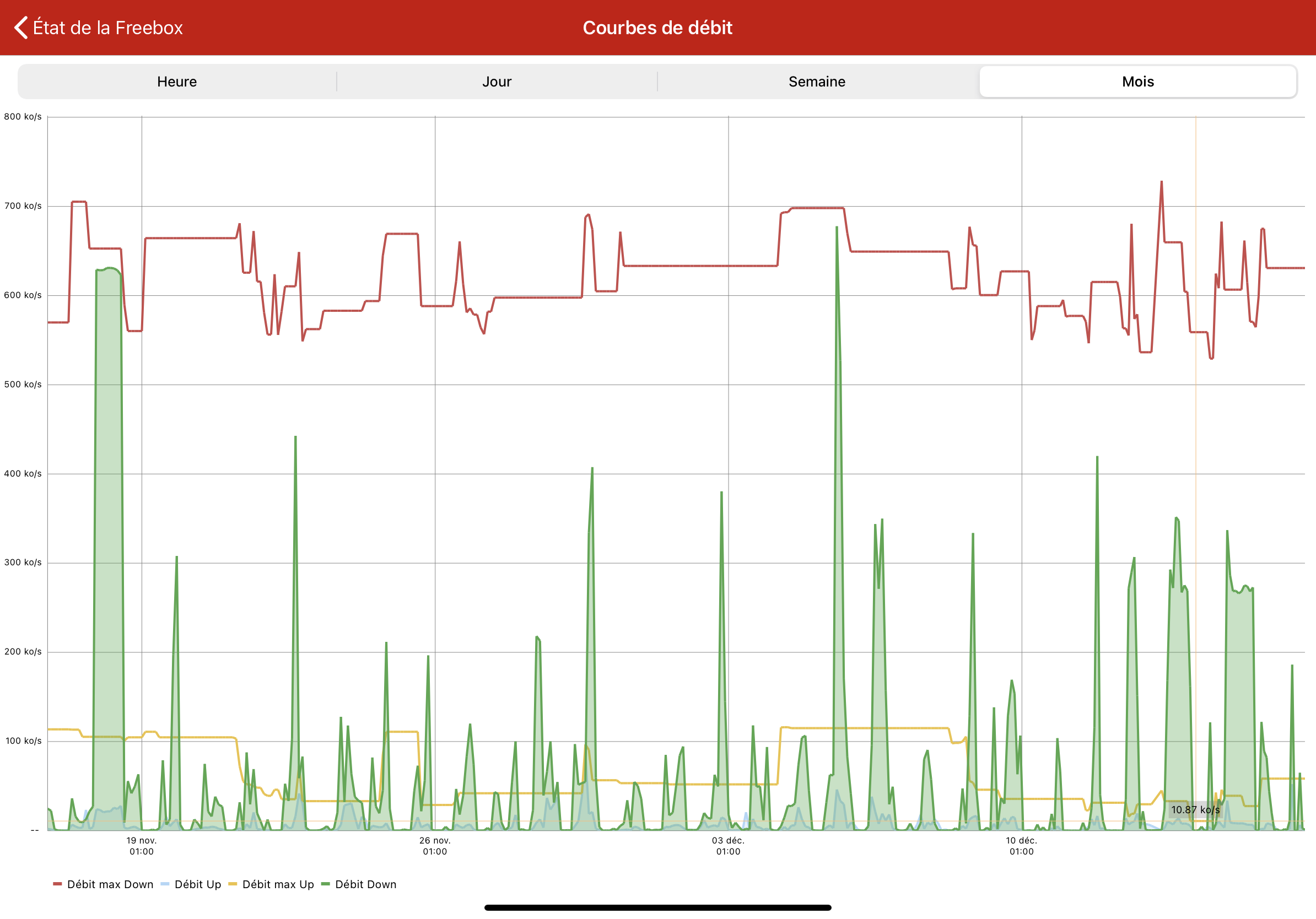Toggle the Débit Up blue legend swatch

tap(165, 884)
